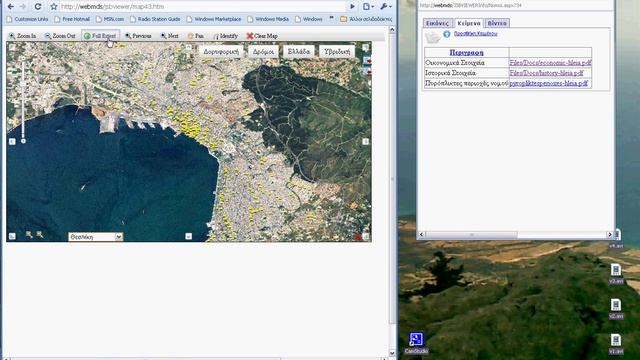Switch map to Δορυφορική satellite view
The height and width of the screenshot is (360, 640).
(221, 51)
